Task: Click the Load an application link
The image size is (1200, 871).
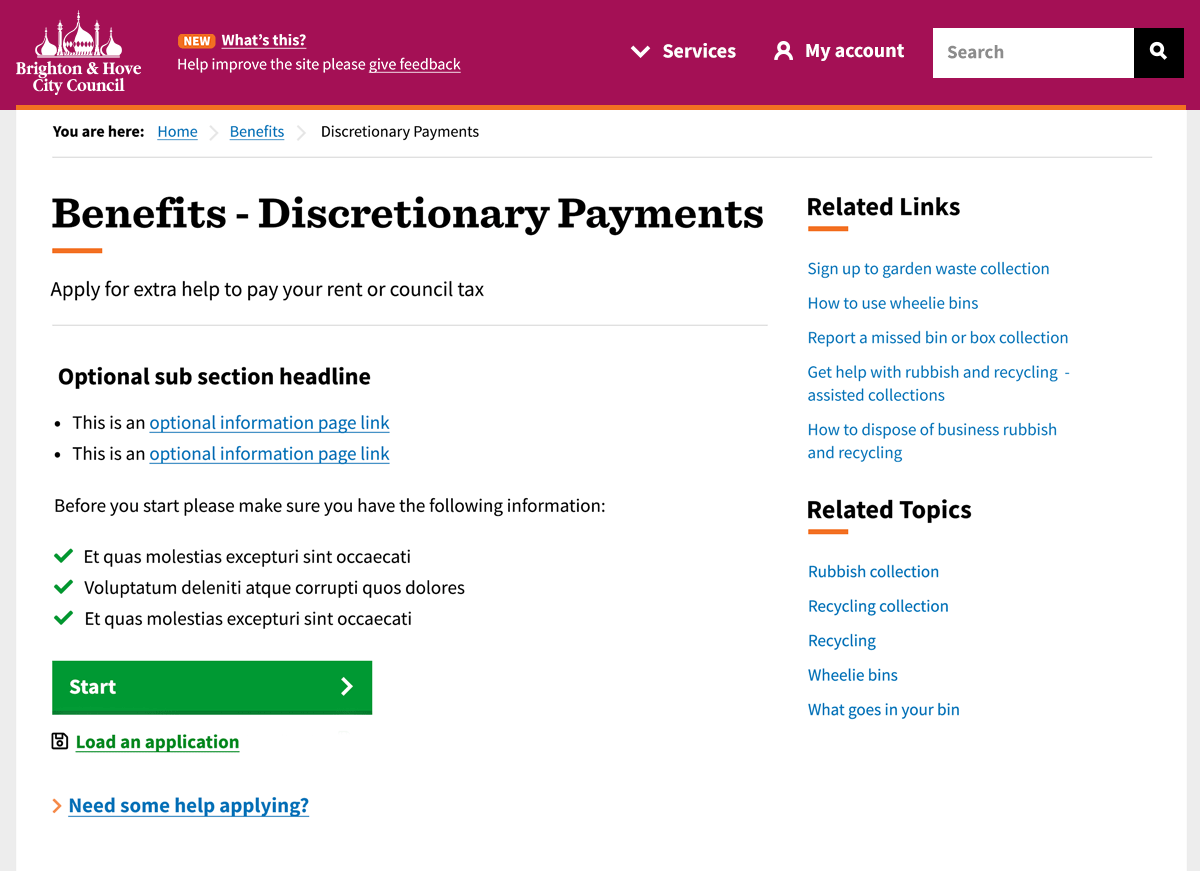Action: [x=157, y=742]
